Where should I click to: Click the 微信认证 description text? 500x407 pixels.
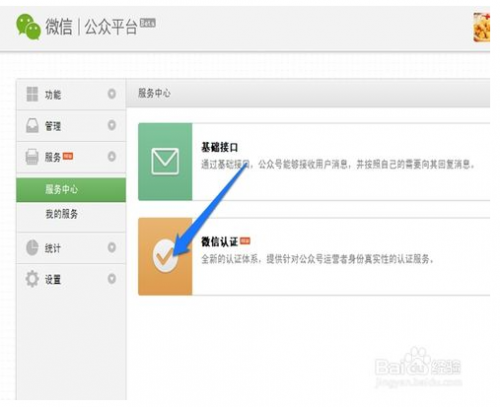317,259
